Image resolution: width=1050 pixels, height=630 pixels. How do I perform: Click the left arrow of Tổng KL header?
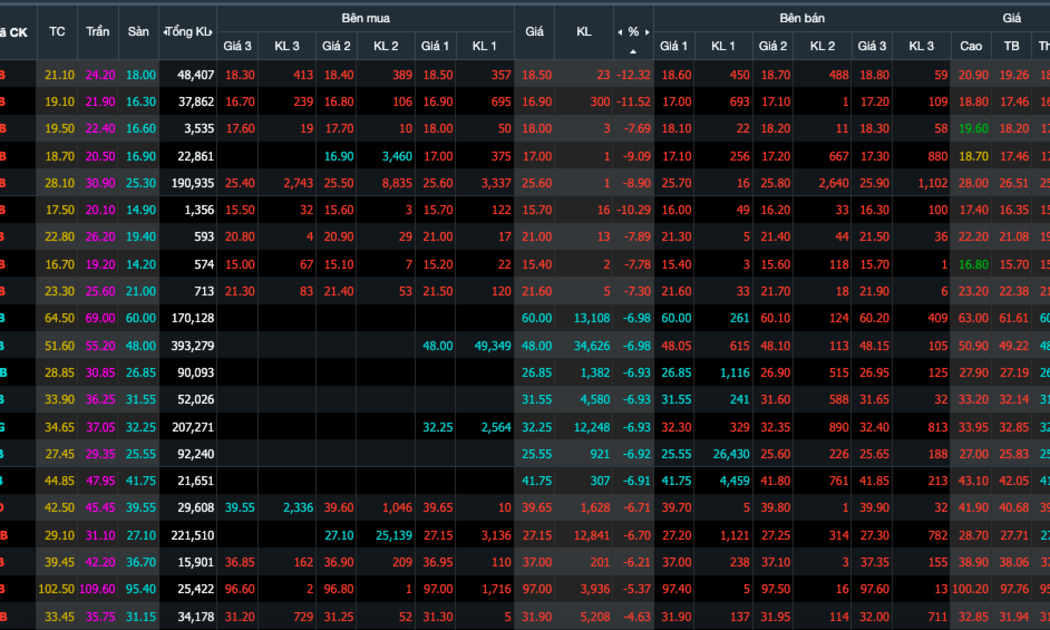tap(165, 32)
